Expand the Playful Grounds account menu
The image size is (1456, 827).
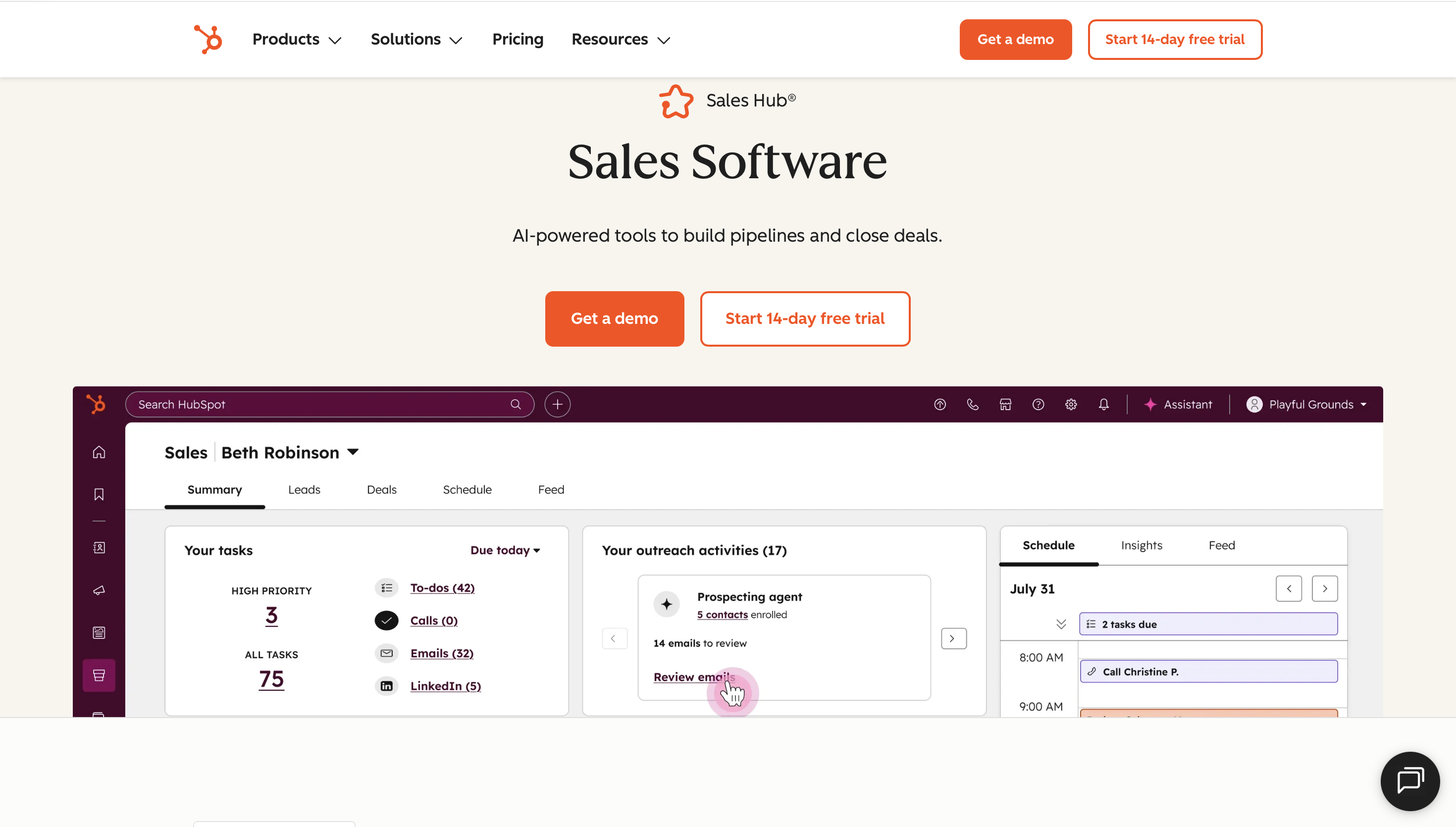[x=1306, y=404]
